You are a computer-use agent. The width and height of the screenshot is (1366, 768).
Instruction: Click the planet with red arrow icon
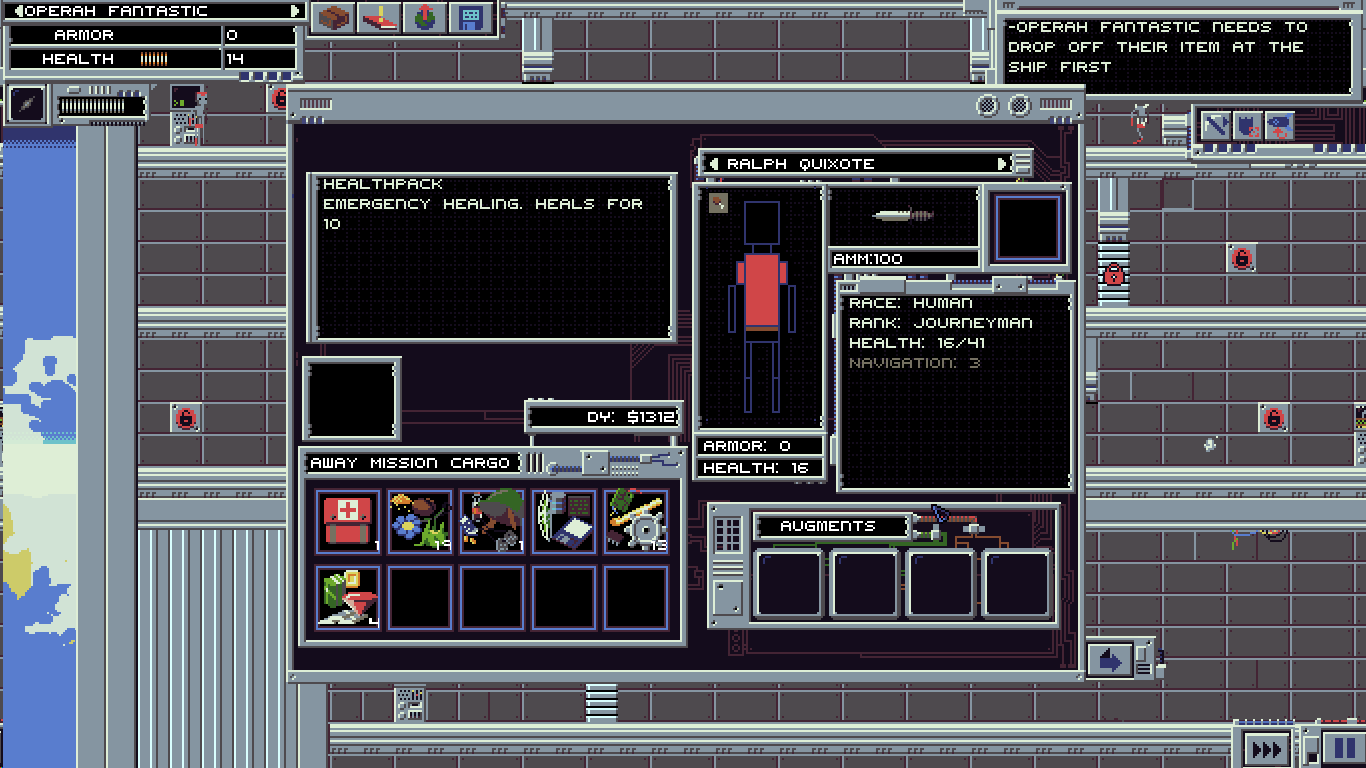click(x=425, y=18)
